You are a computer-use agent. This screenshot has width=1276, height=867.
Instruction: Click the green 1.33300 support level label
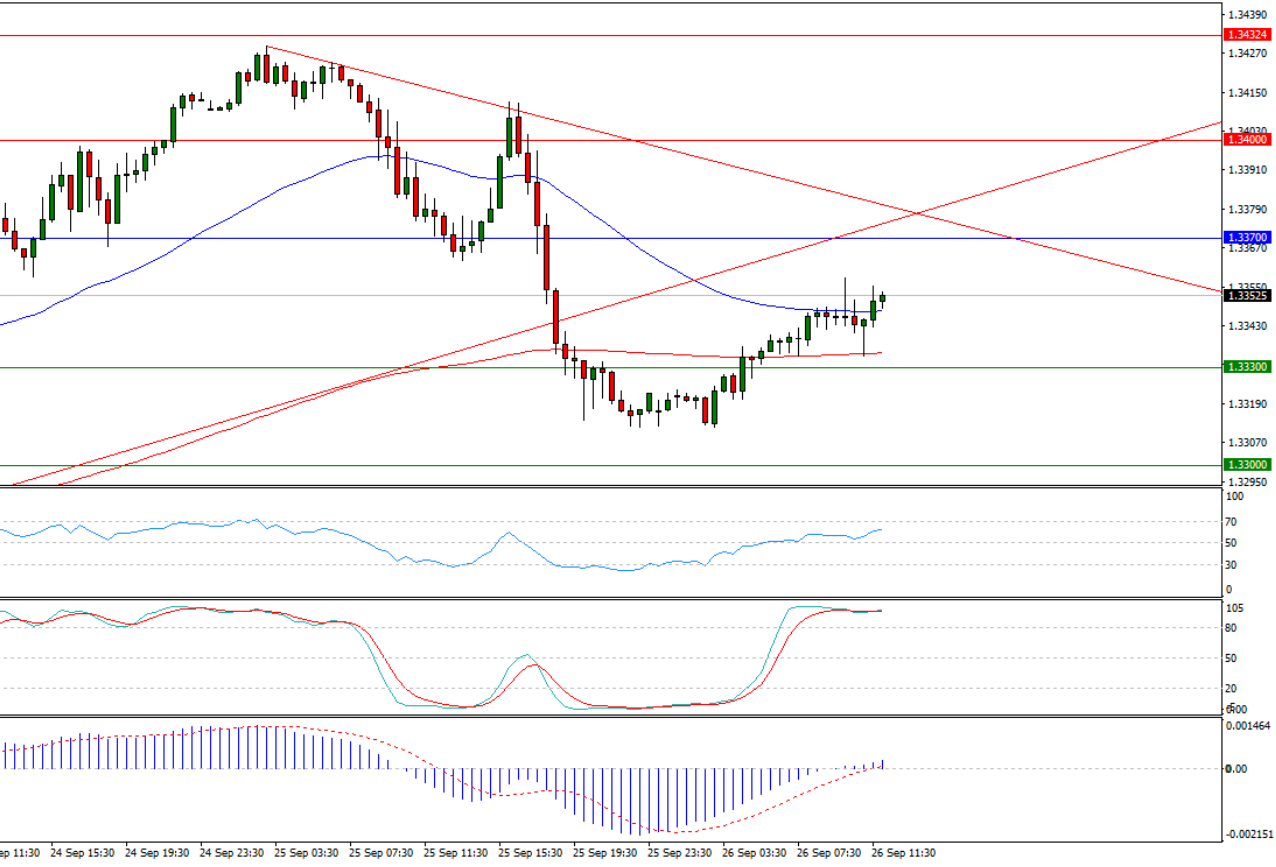pyautogui.click(x=1247, y=367)
